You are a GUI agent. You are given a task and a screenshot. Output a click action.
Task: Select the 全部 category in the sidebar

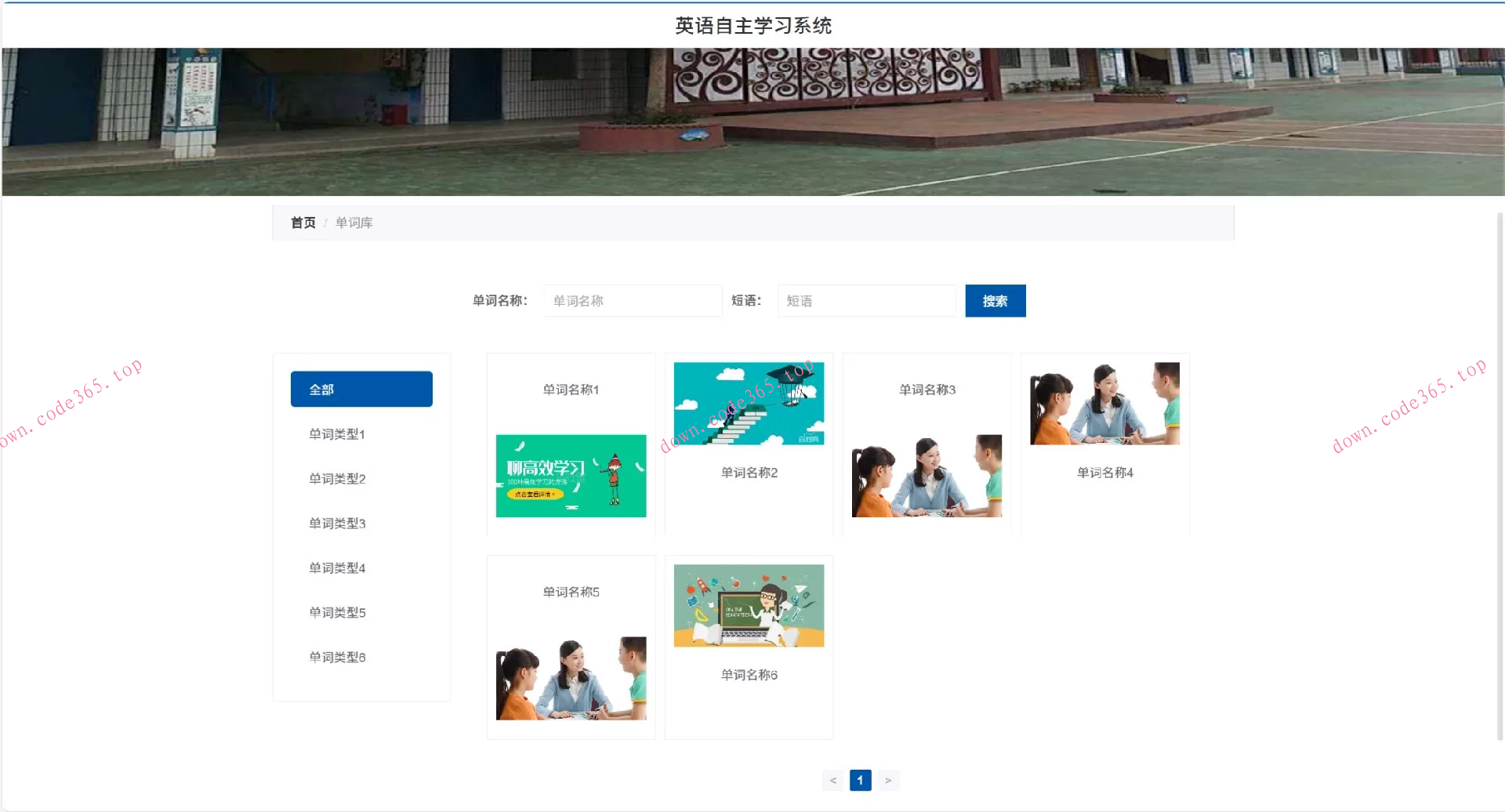click(361, 388)
